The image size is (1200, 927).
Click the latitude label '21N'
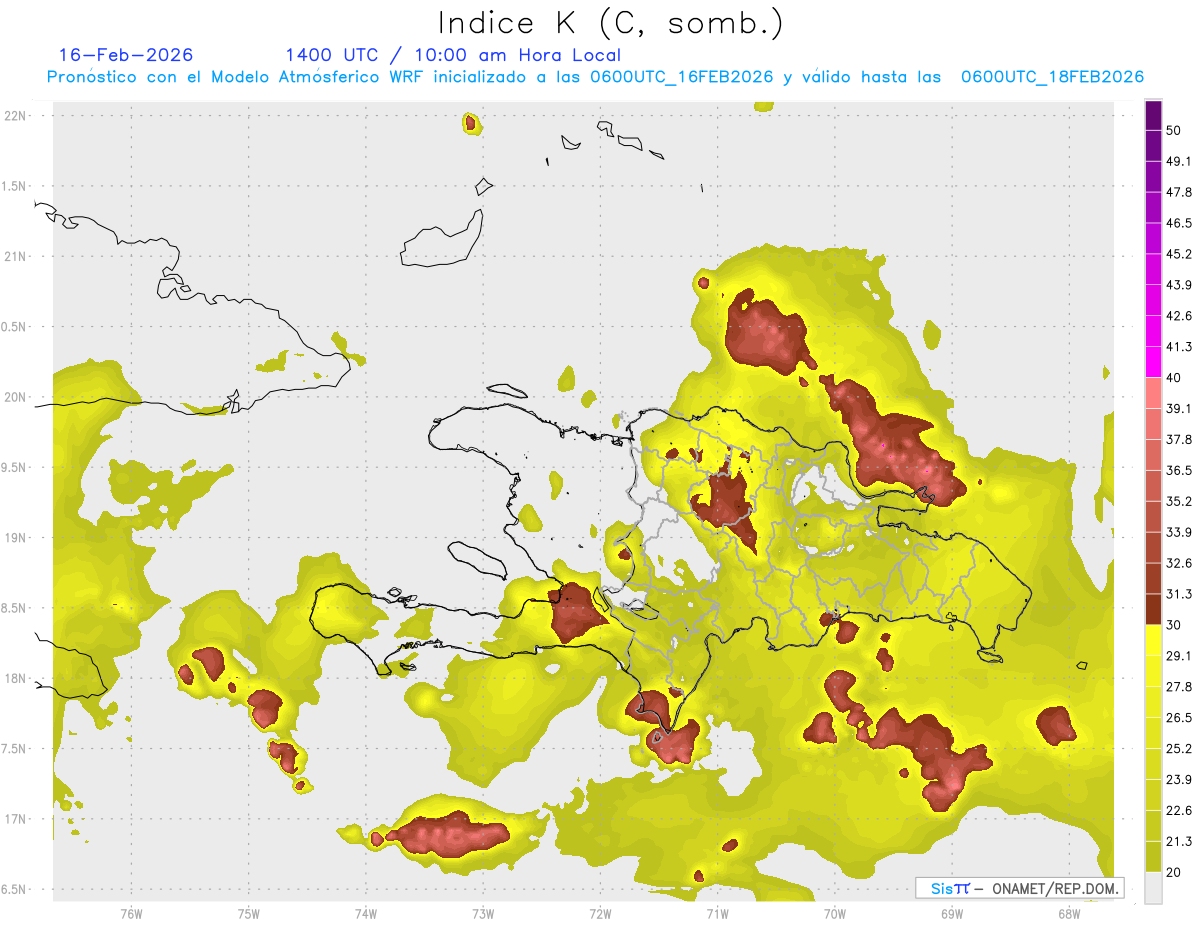tap(16, 257)
